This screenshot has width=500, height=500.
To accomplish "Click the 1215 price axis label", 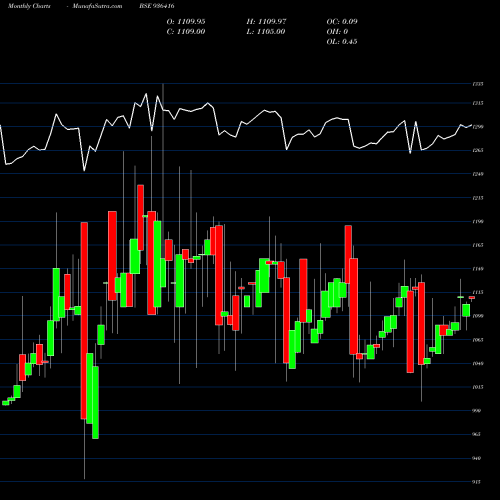I will [x=478, y=198].
